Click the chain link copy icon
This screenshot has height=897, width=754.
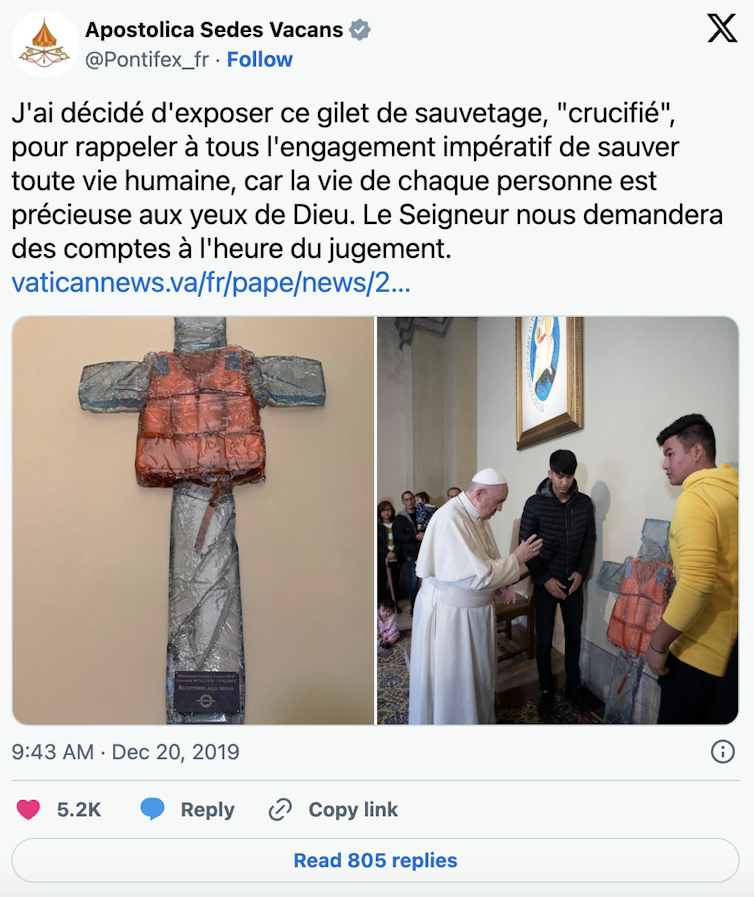[280, 810]
